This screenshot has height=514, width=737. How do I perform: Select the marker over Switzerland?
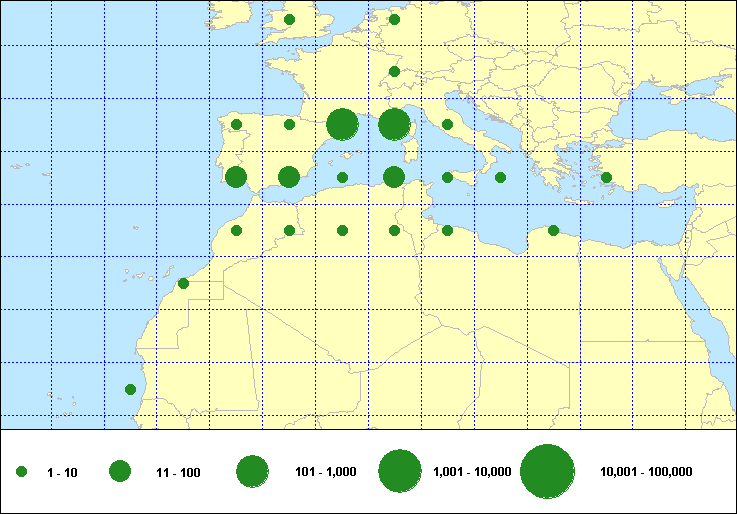(x=394, y=72)
